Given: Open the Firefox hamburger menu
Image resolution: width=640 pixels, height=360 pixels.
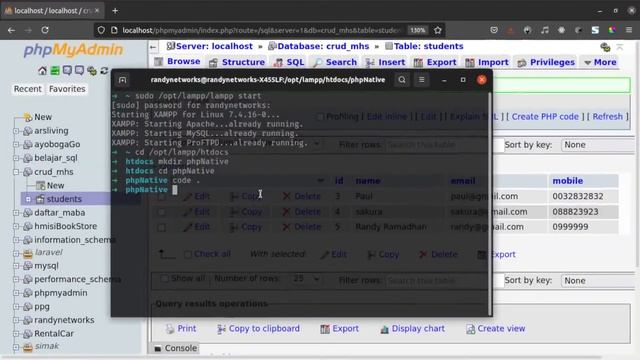Looking at the screenshot, I should [x=629, y=30].
